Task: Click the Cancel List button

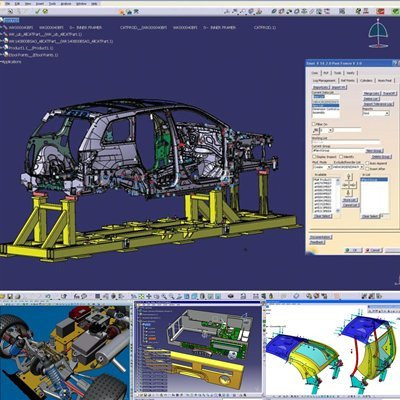Action: tap(351, 205)
